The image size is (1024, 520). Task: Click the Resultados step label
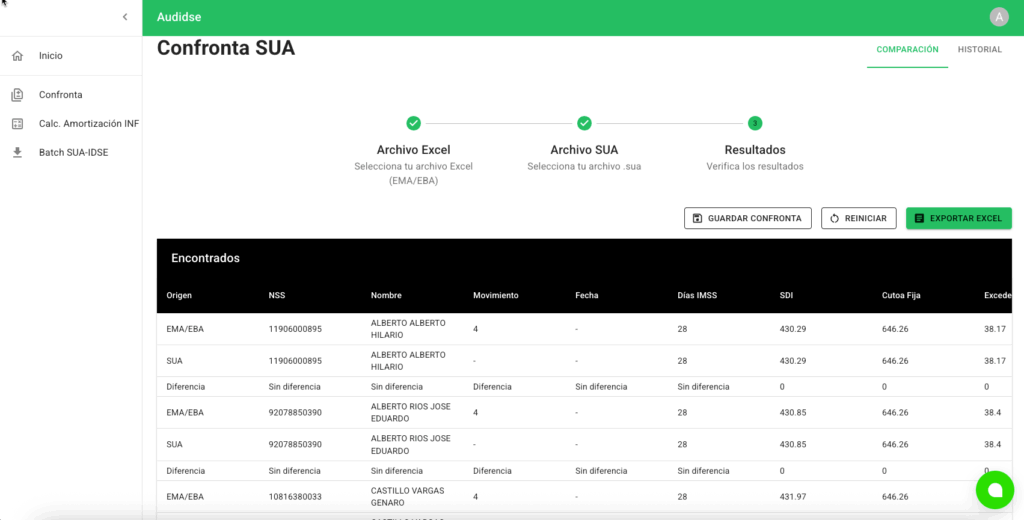point(755,150)
